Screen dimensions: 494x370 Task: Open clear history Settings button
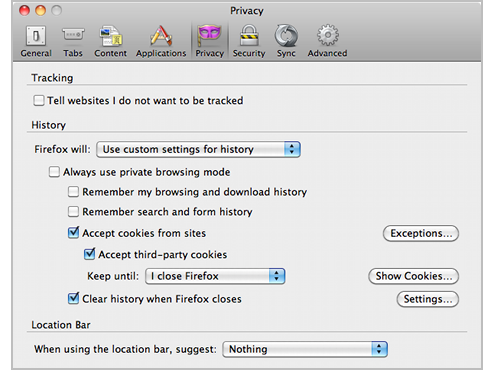click(428, 299)
